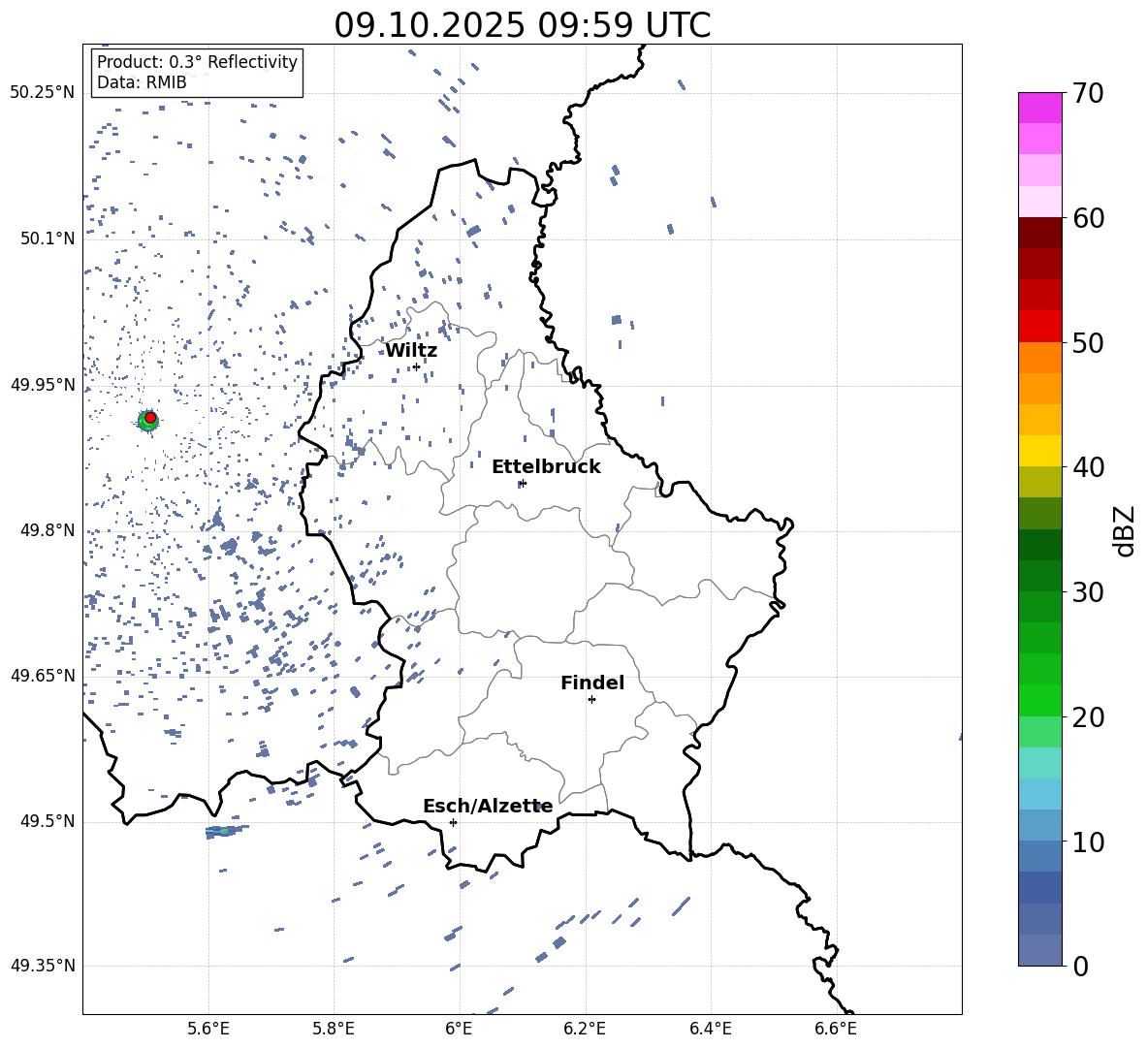Click the colorbar tick label 60
This screenshot has height=1048, width=1148.
tap(1088, 218)
